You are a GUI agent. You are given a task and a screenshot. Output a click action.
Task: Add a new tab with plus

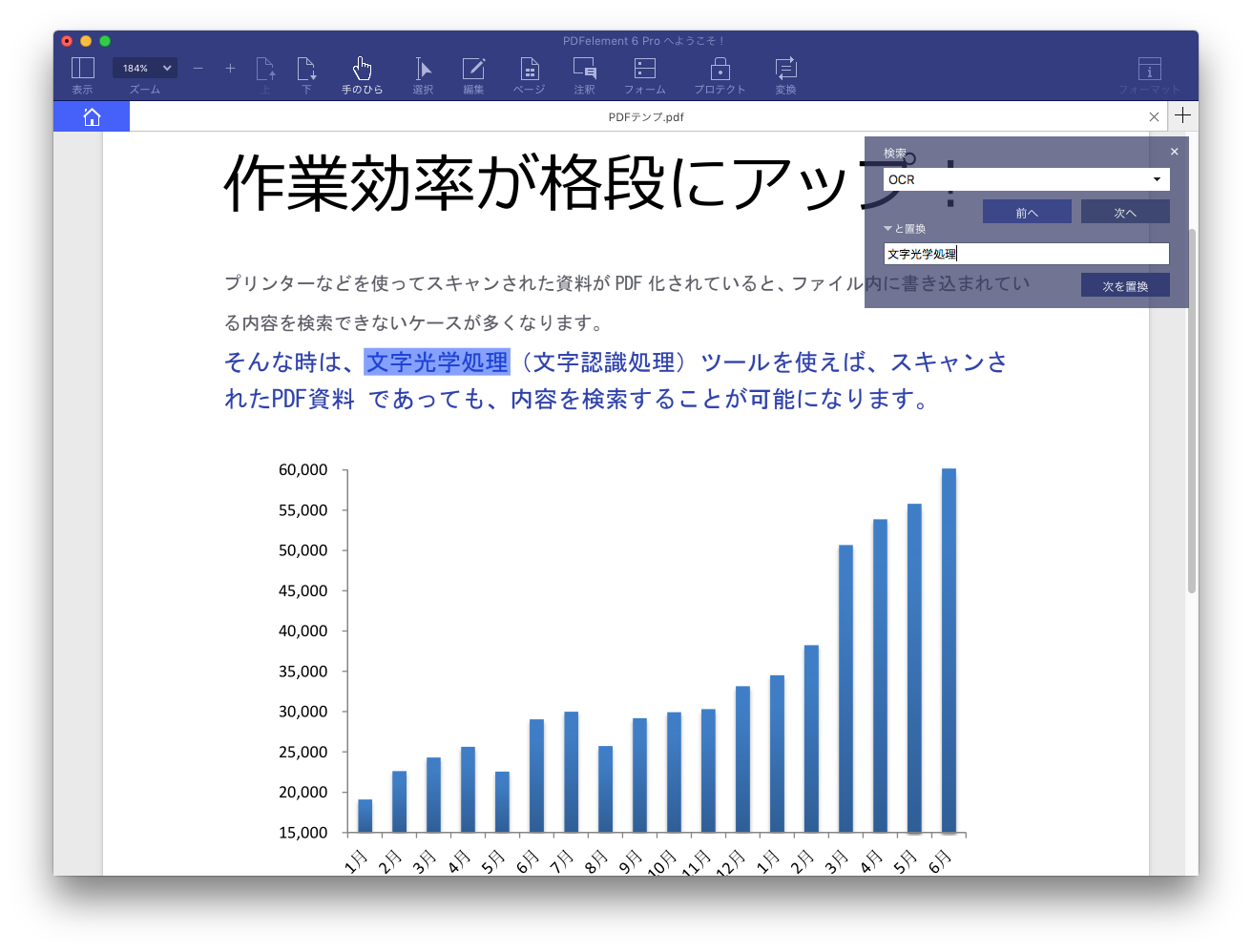pos(1183,115)
